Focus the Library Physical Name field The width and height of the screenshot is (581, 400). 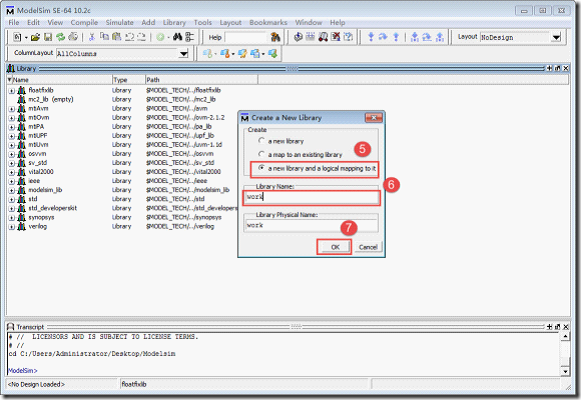pyautogui.click(x=311, y=225)
